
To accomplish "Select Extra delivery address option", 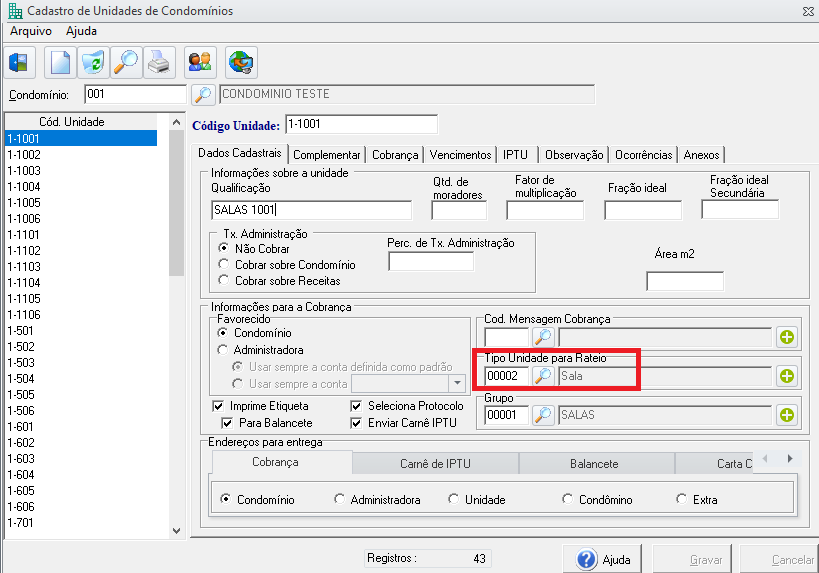I will pos(681,499).
